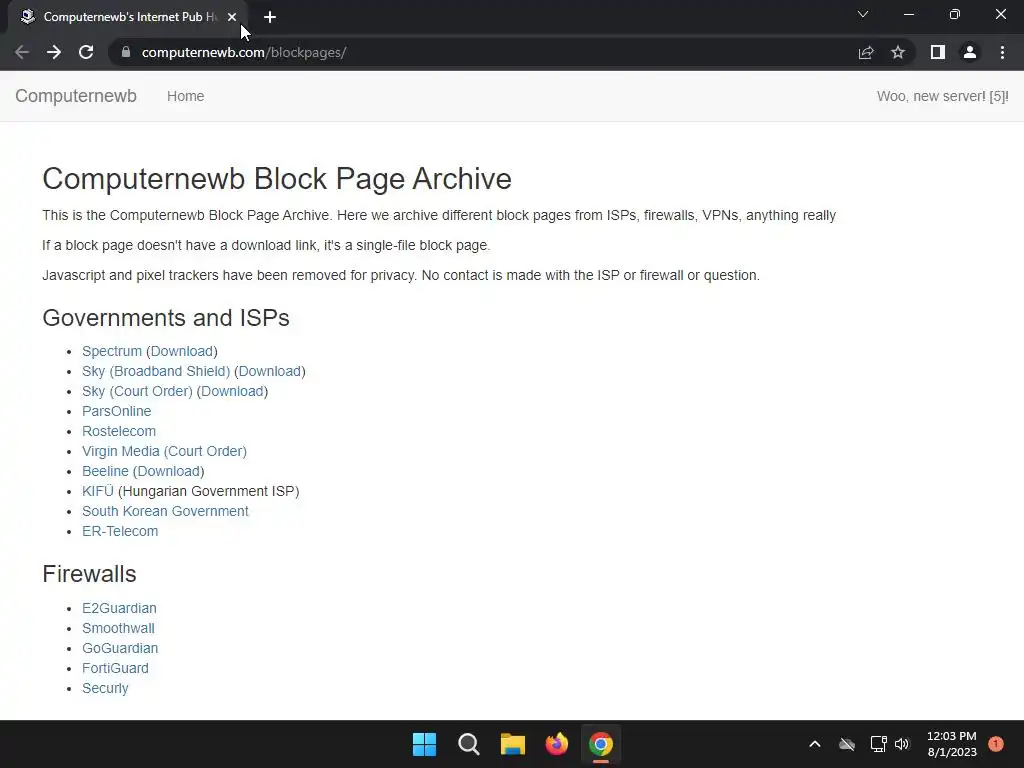Viewport: 1024px width, 768px height.
Task: Open Chrome's three-dot menu
Action: click(x=1002, y=52)
